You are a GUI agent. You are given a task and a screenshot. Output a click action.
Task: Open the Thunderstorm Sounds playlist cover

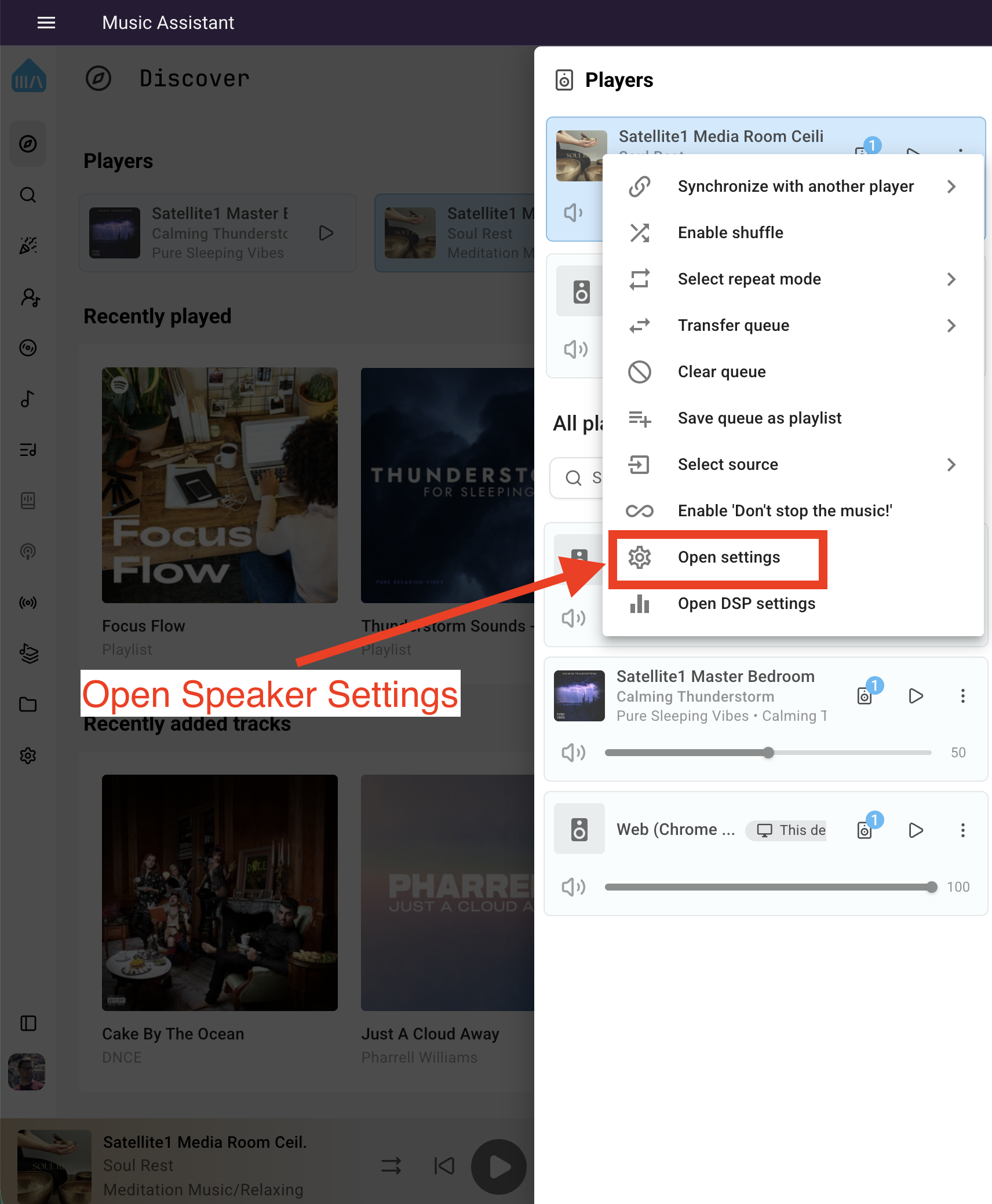coord(448,486)
